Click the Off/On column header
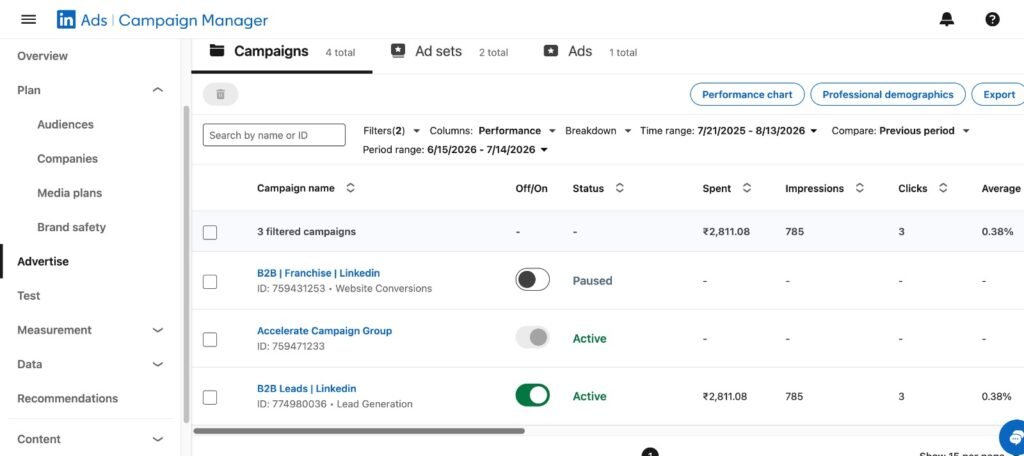Image resolution: width=1024 pixels, height=456 pixels. coord(532,188)
